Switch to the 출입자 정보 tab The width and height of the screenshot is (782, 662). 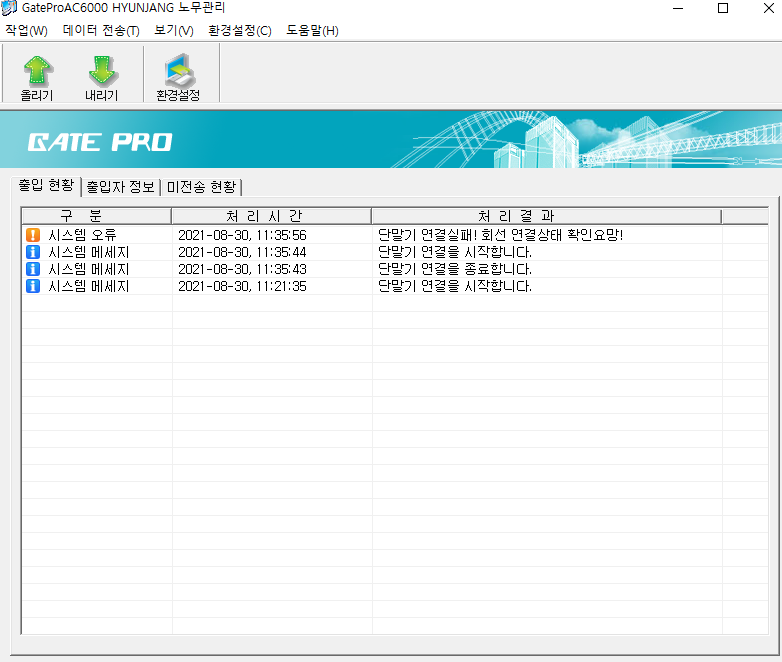click(121, 187)
